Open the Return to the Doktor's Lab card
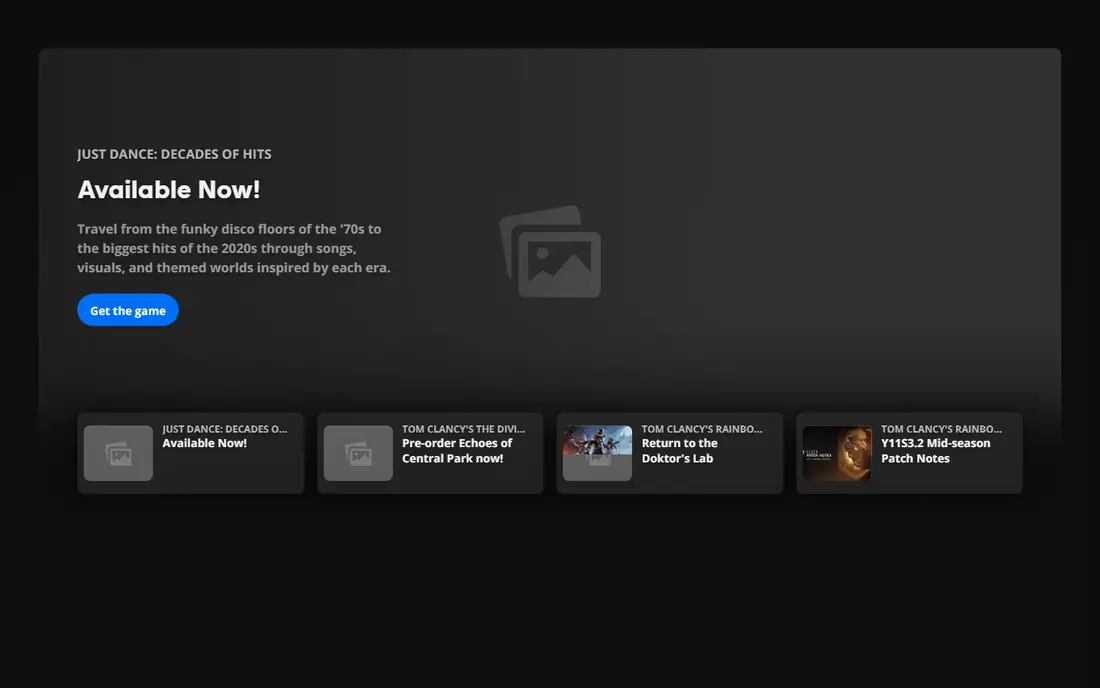The height and width of the screenshot is (688, 1100). pyautogui.click(x=669, y=453)
